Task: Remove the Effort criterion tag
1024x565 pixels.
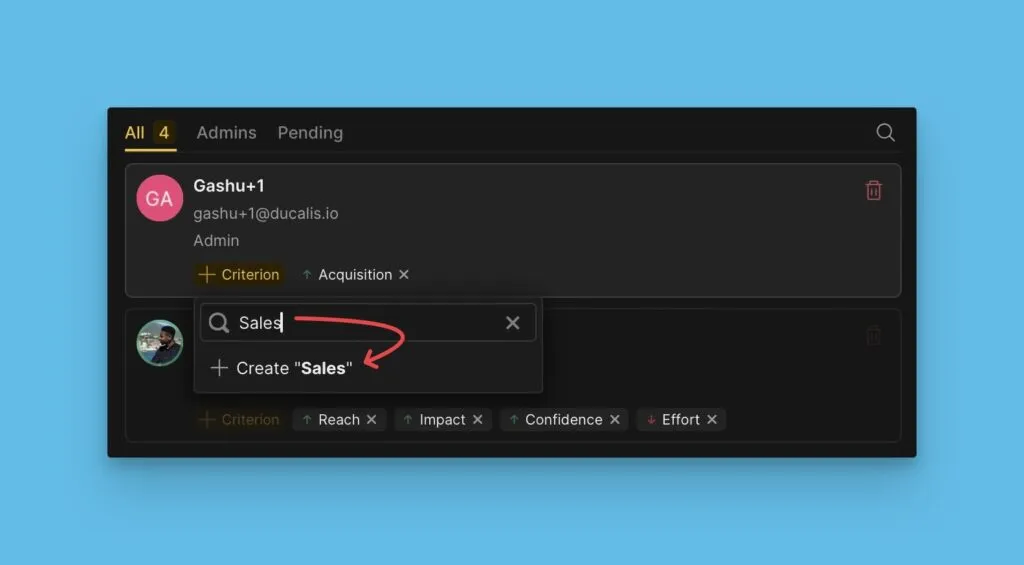Action: (x=712, y=420)
